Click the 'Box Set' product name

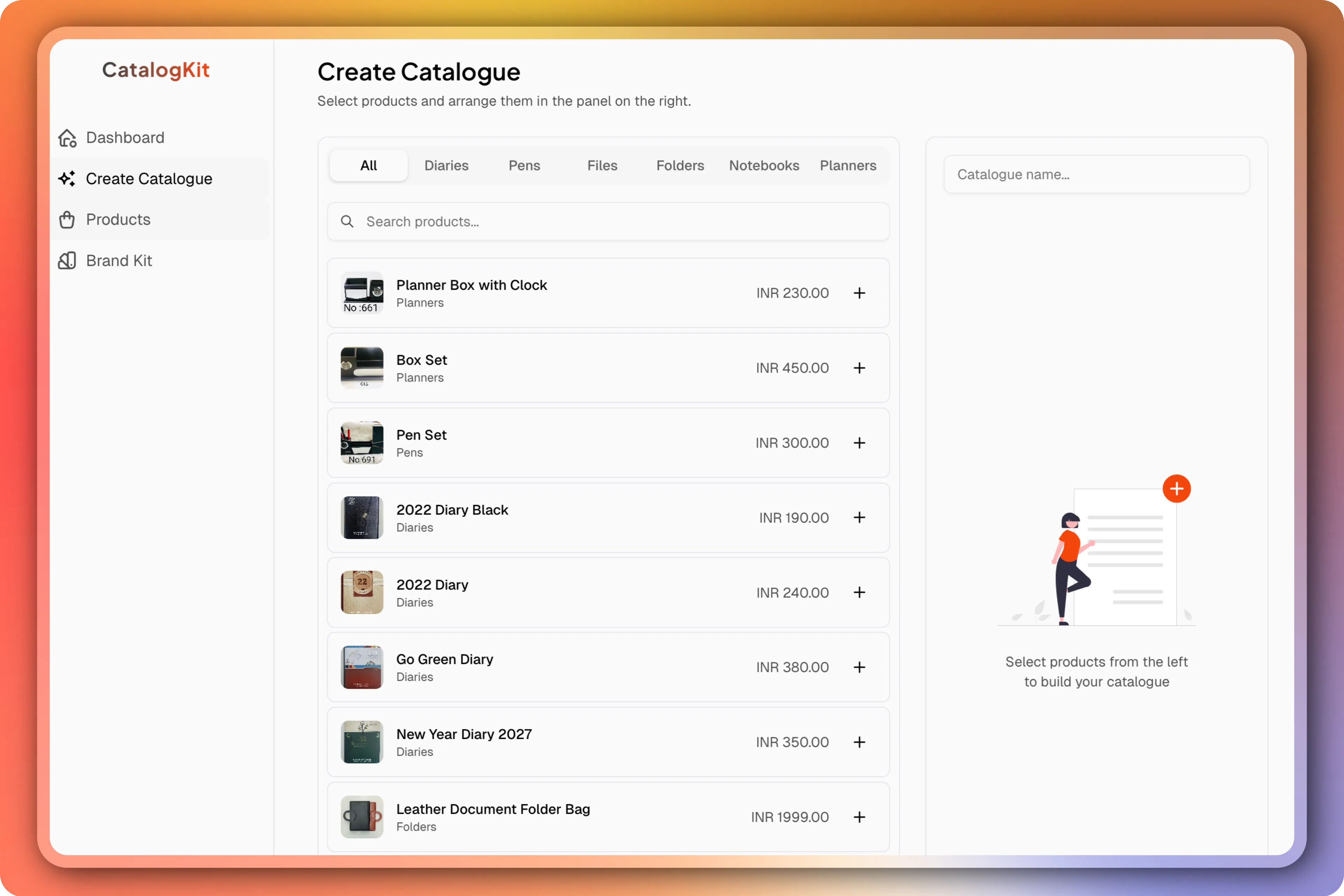tap(422, 360)
